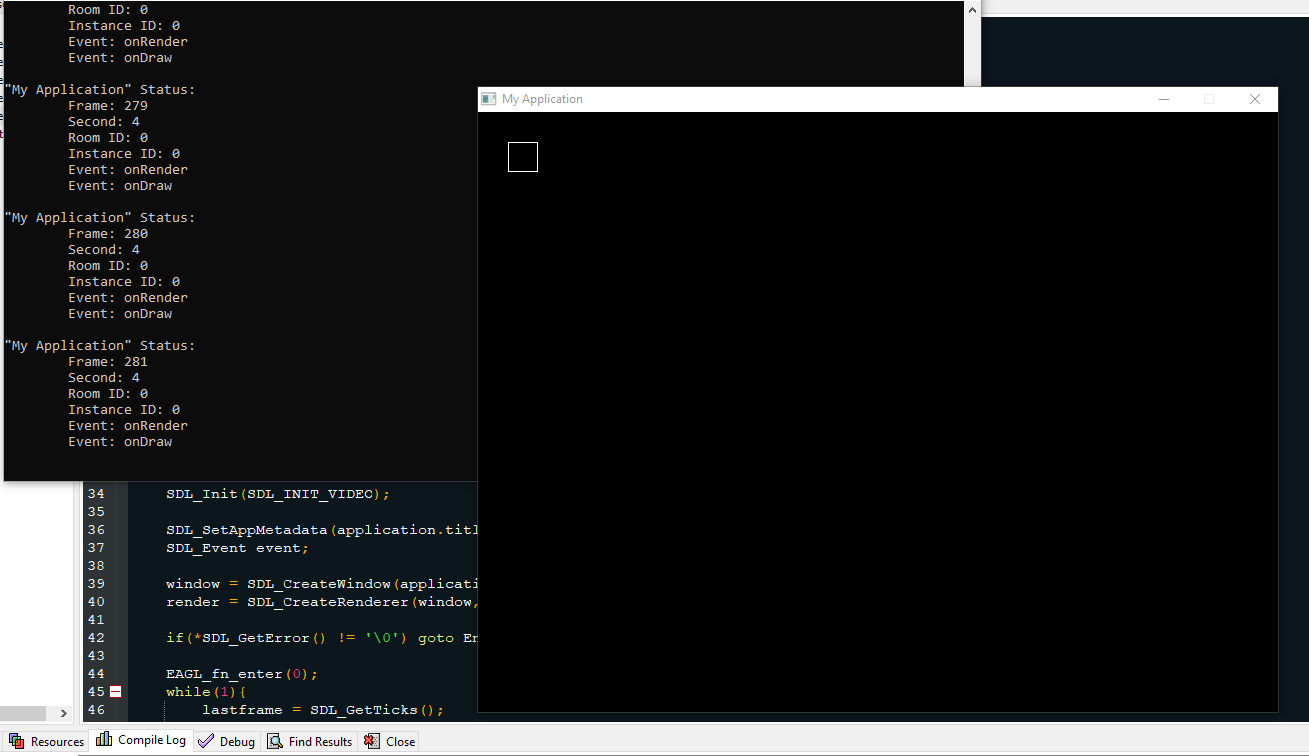The height and width of the screenshot is (756, 1309).
Task: Show the Find Results tab
Action: tap(310, 741)
